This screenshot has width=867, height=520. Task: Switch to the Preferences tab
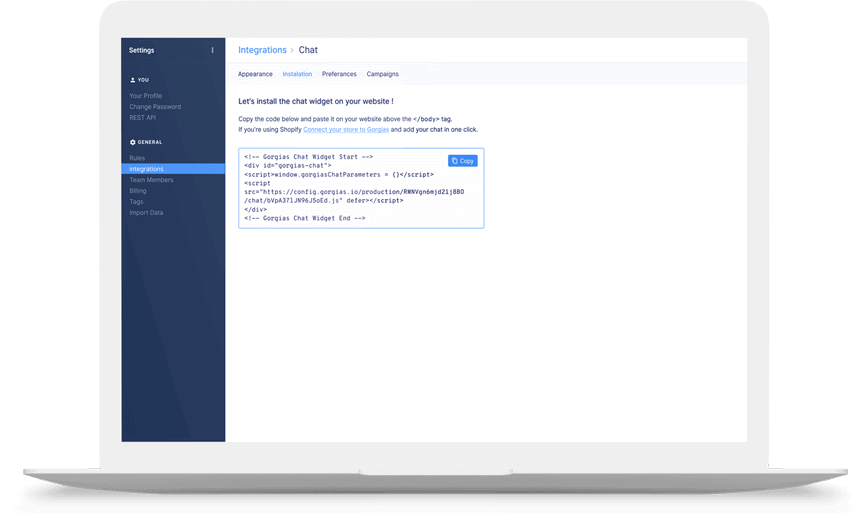(x=339, y=74)
